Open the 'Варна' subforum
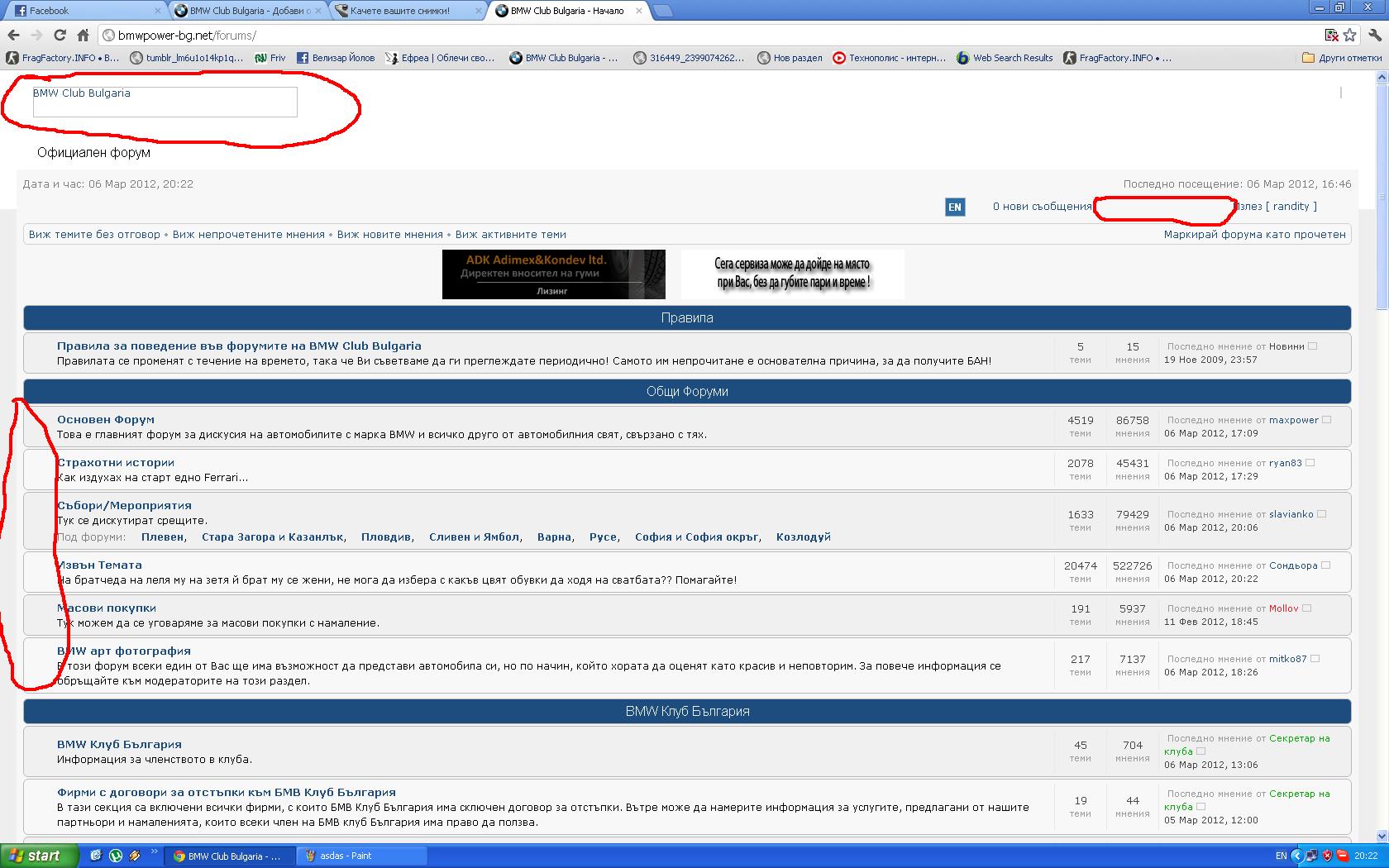 point(554,537)
